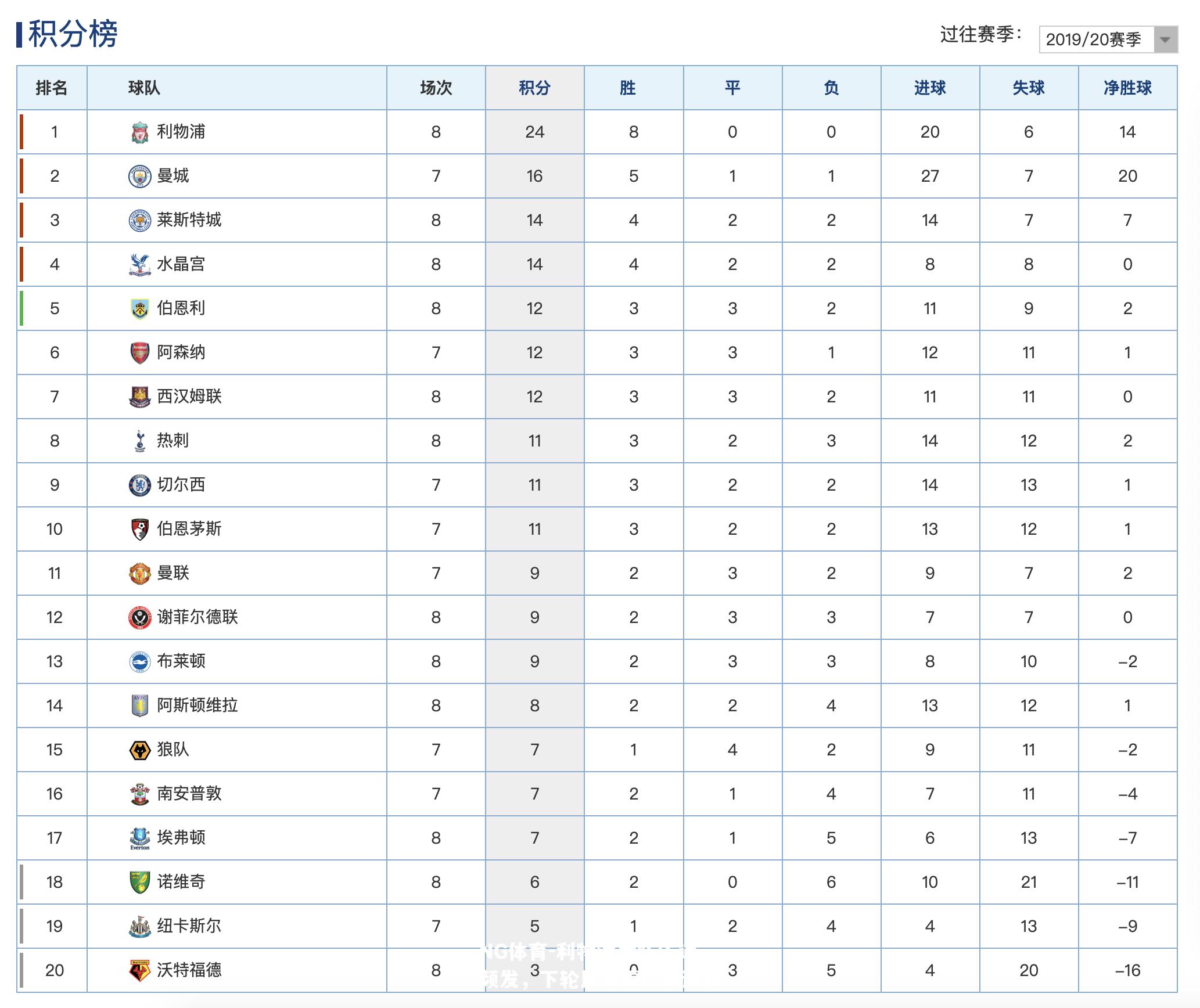This screenshot has height=1008, width=1200.
Task: Click the Leicester City (莱斯特城) crest
Action: [139, 221]
